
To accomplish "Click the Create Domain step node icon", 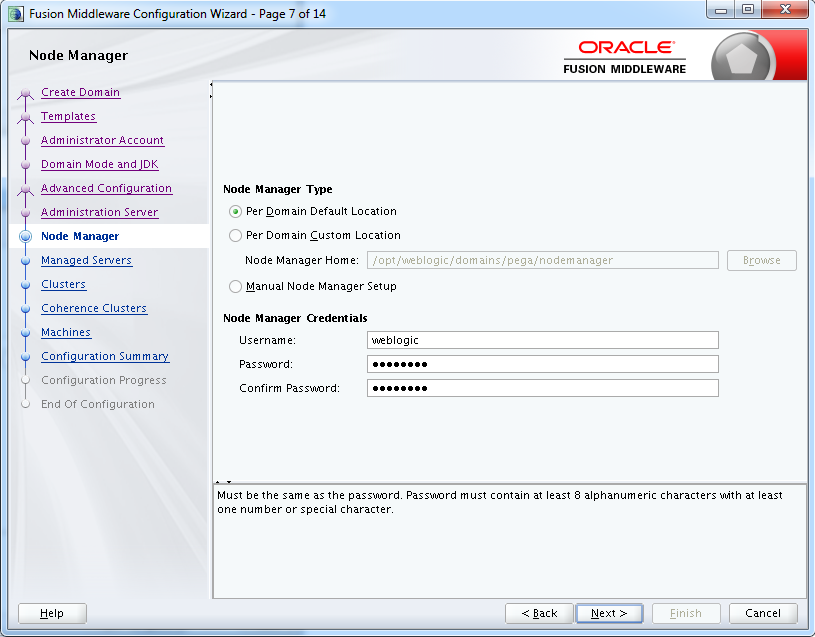I will [x=25, y=94].
